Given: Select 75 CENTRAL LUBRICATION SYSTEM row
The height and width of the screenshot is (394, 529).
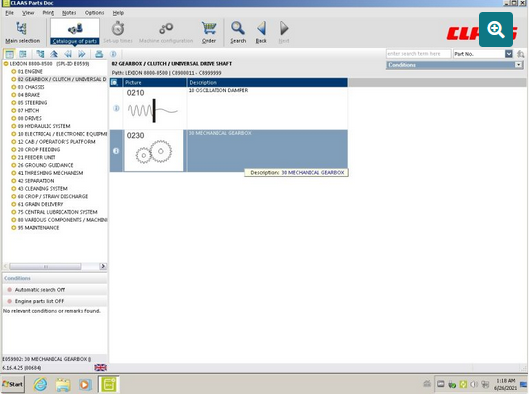Looking at the screenshot, I should pos(57,212).
